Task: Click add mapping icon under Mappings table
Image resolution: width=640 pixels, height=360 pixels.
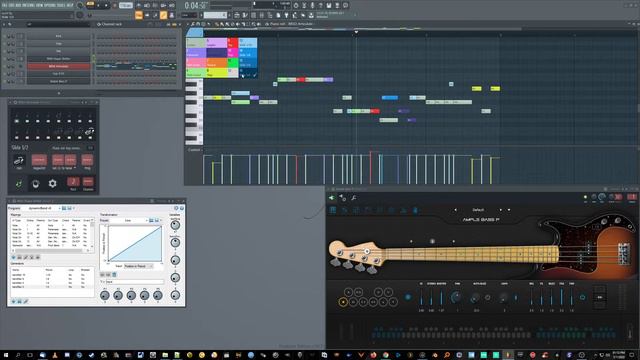Action: (x=13, y=258)
